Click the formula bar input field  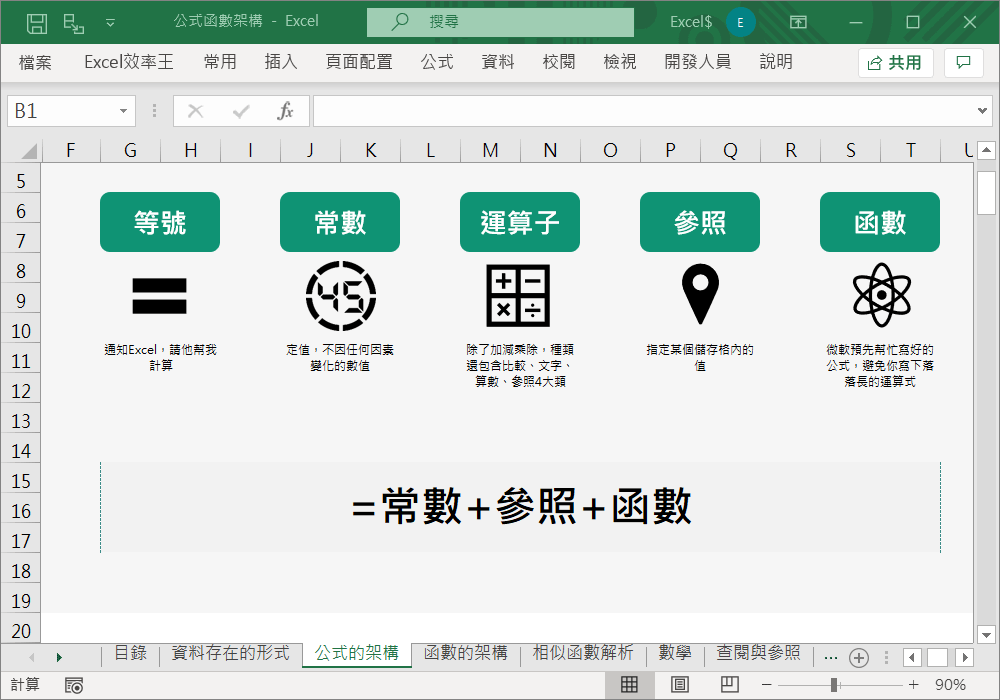tap(640, 111)
